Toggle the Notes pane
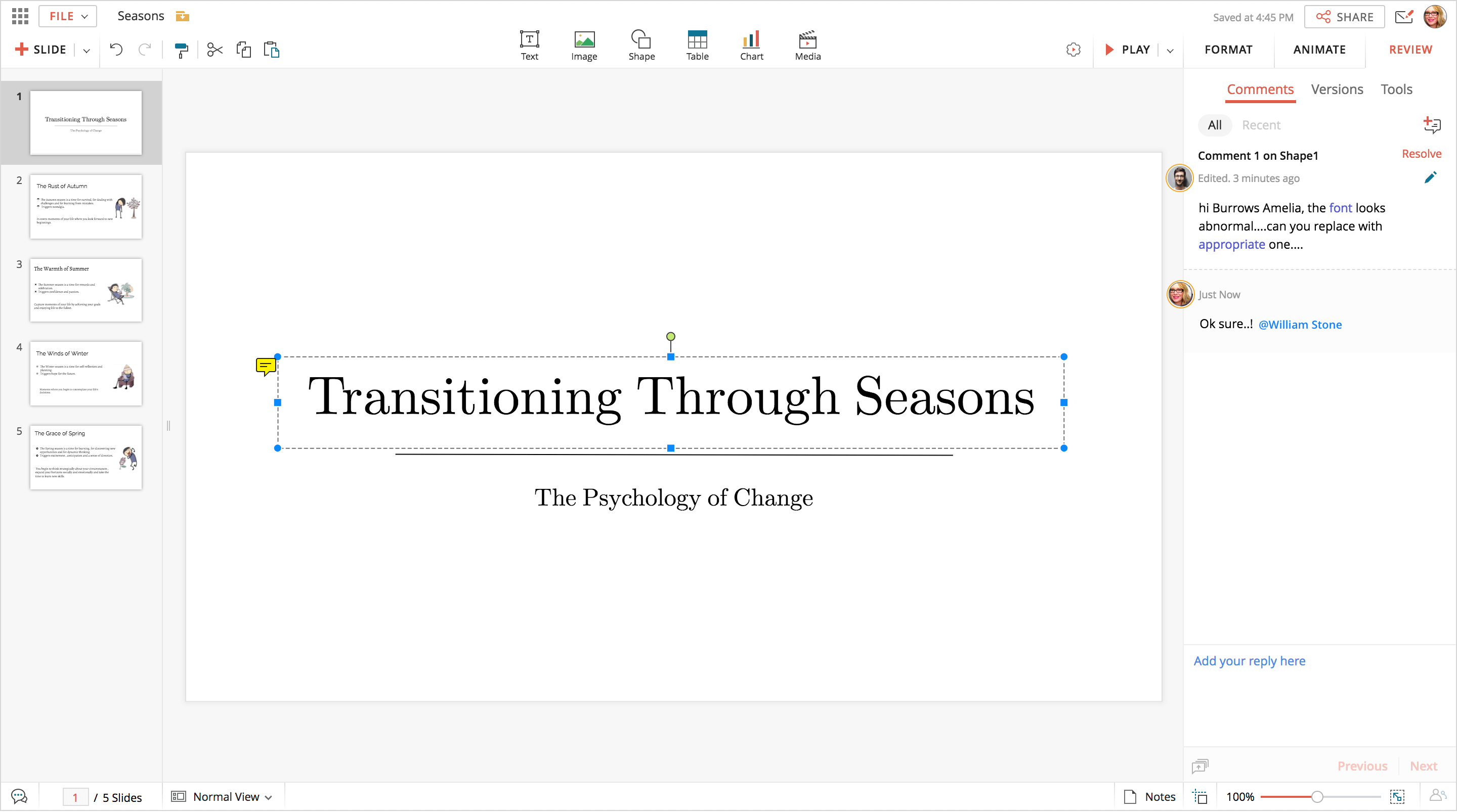The height and width of the screenshot is (812, 1457). click(1149, 796)
